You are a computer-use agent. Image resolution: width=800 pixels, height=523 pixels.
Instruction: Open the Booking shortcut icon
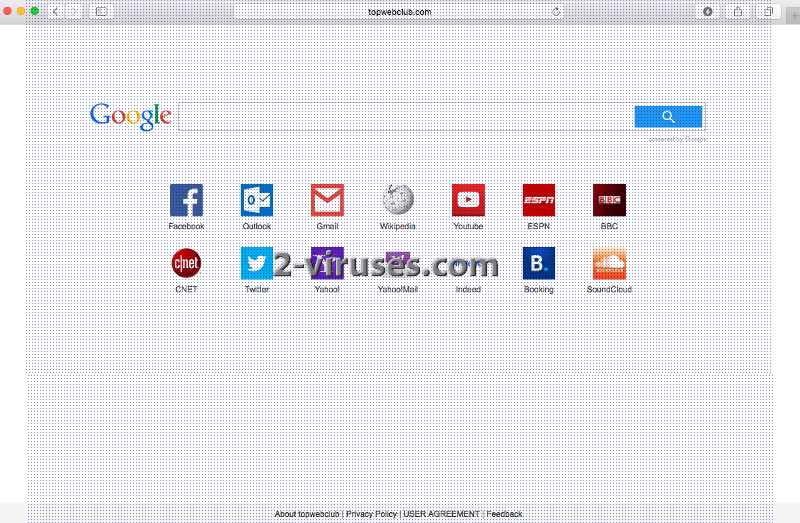(x=539, y=263)
